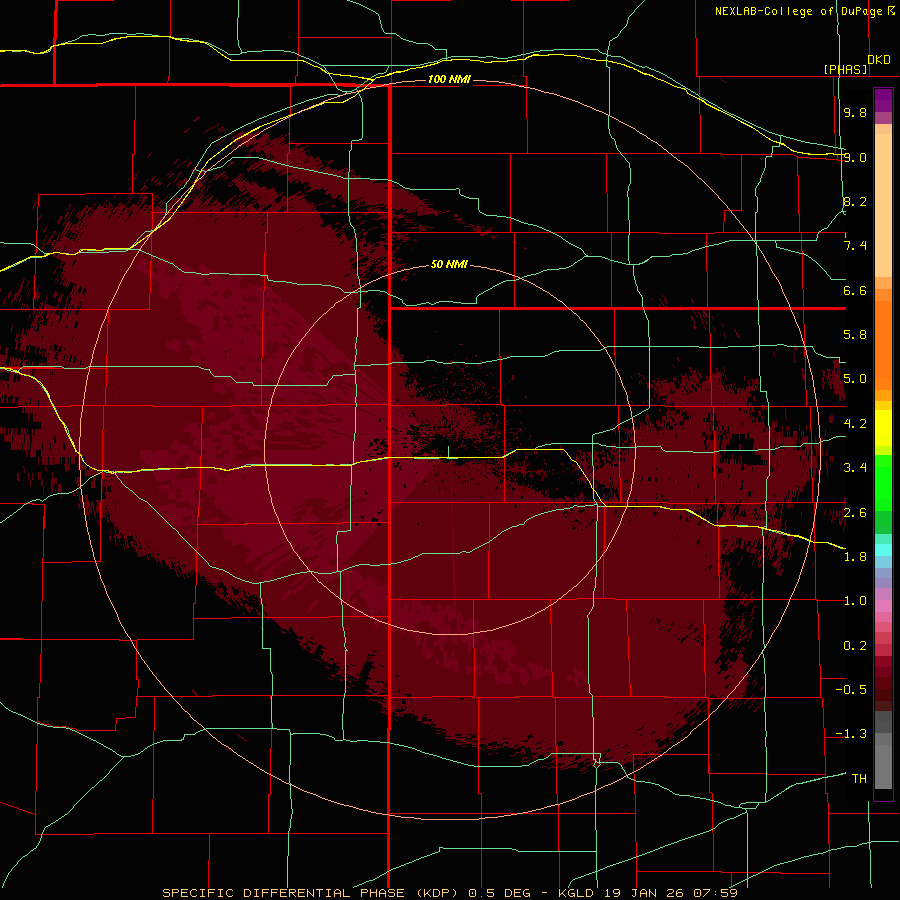900x900 pixels.
Task: Click the 5.0 value on color scale
Action: coord(855,379)
